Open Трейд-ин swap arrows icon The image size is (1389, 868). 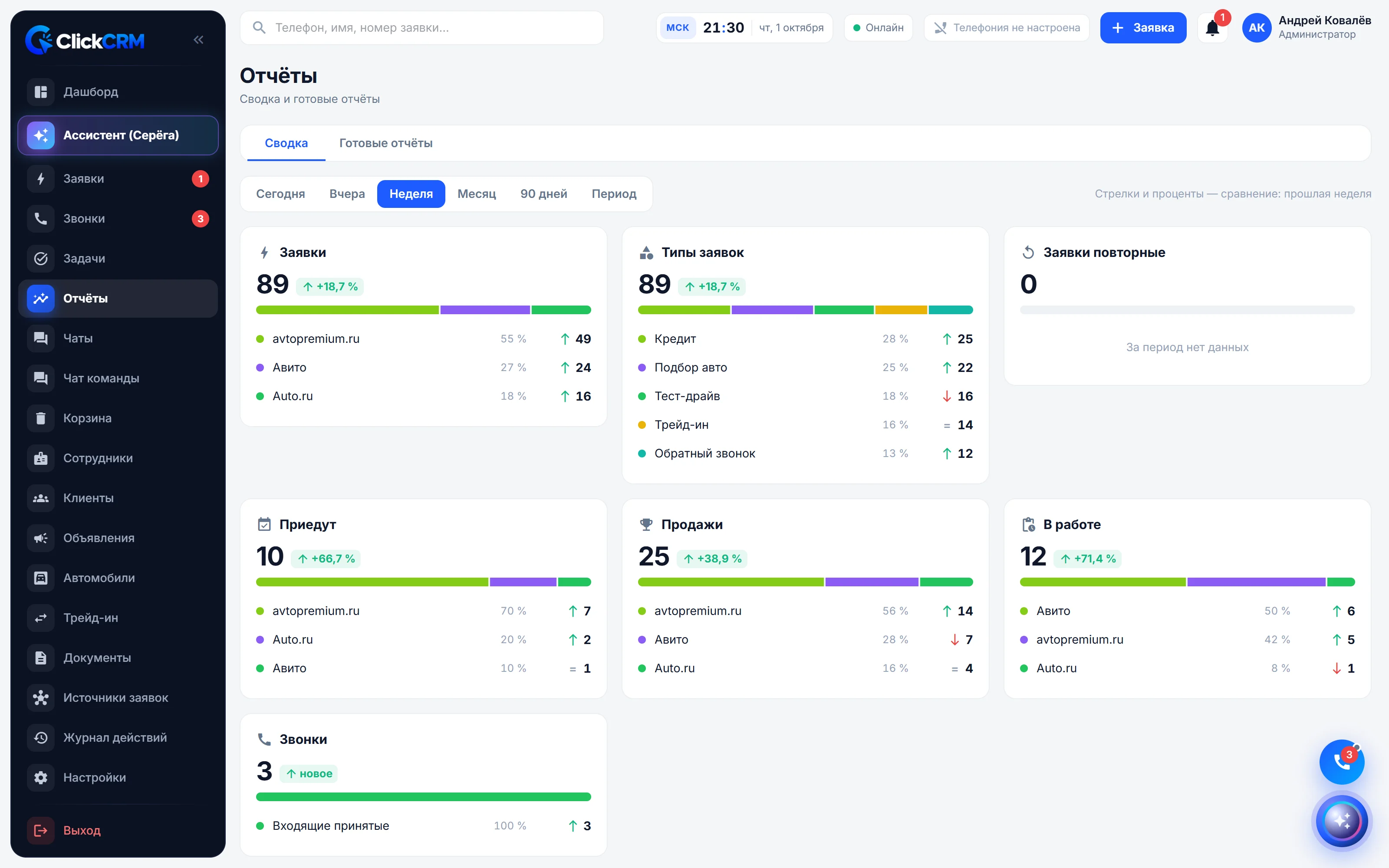41,618
